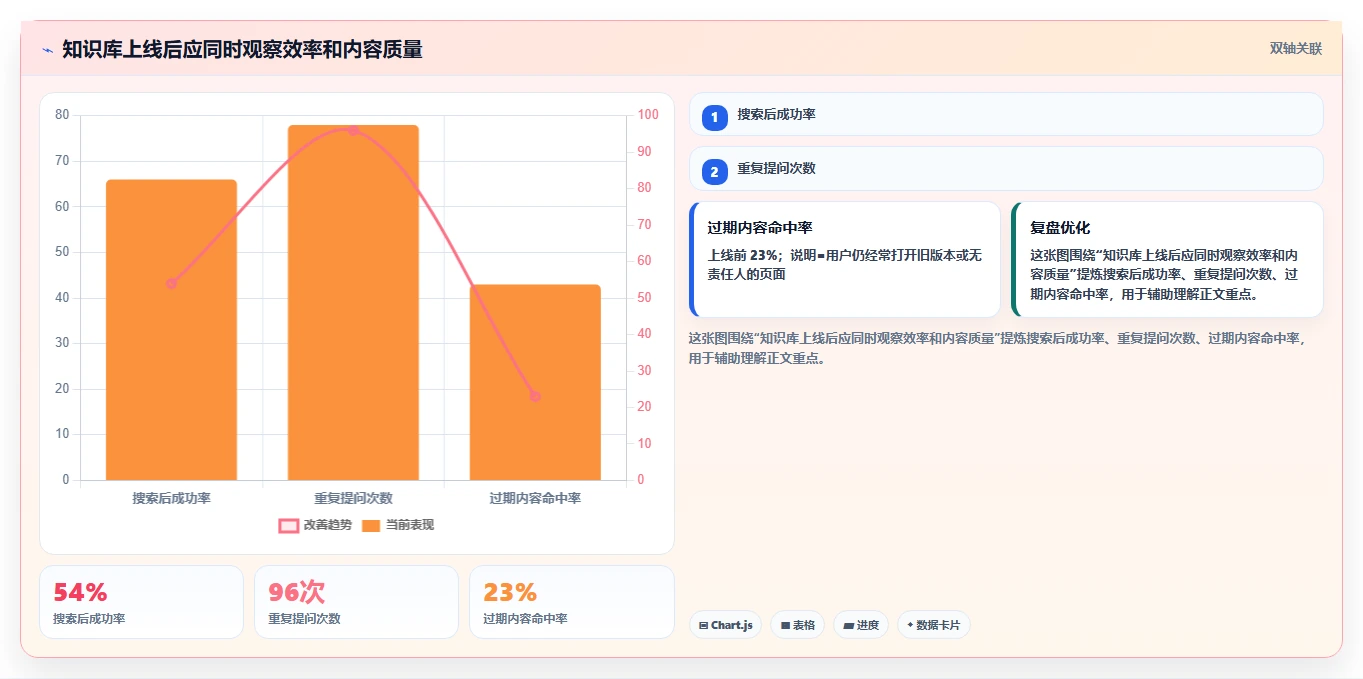The width and height of the screenshot is (1363, 679).
Task: Select the 数据卡片 tag
Action: click(933, 625)
